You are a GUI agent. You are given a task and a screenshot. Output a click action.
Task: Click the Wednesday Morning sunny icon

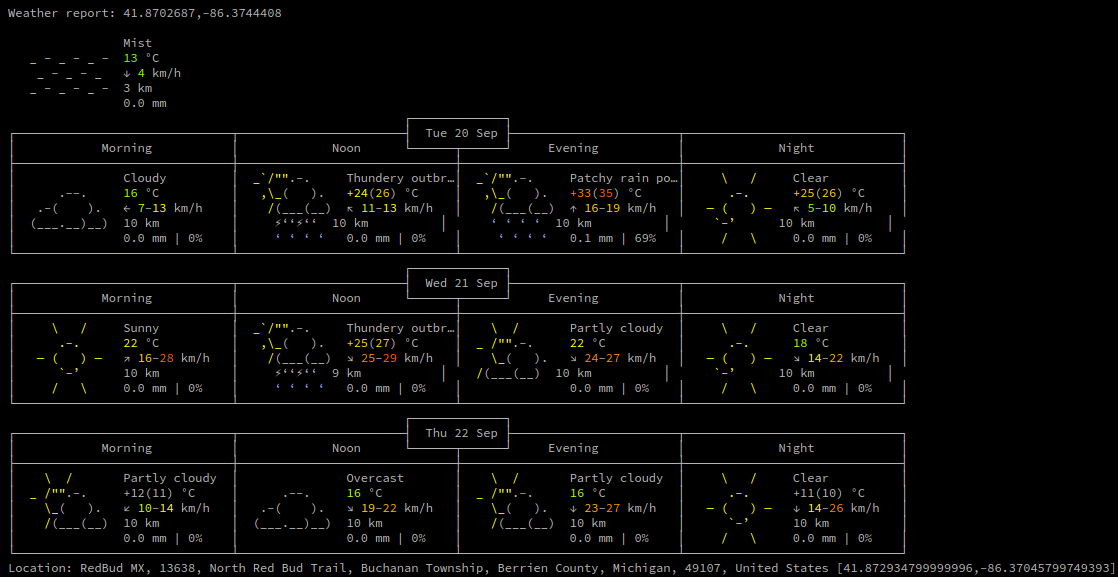(x=69, y=358)
